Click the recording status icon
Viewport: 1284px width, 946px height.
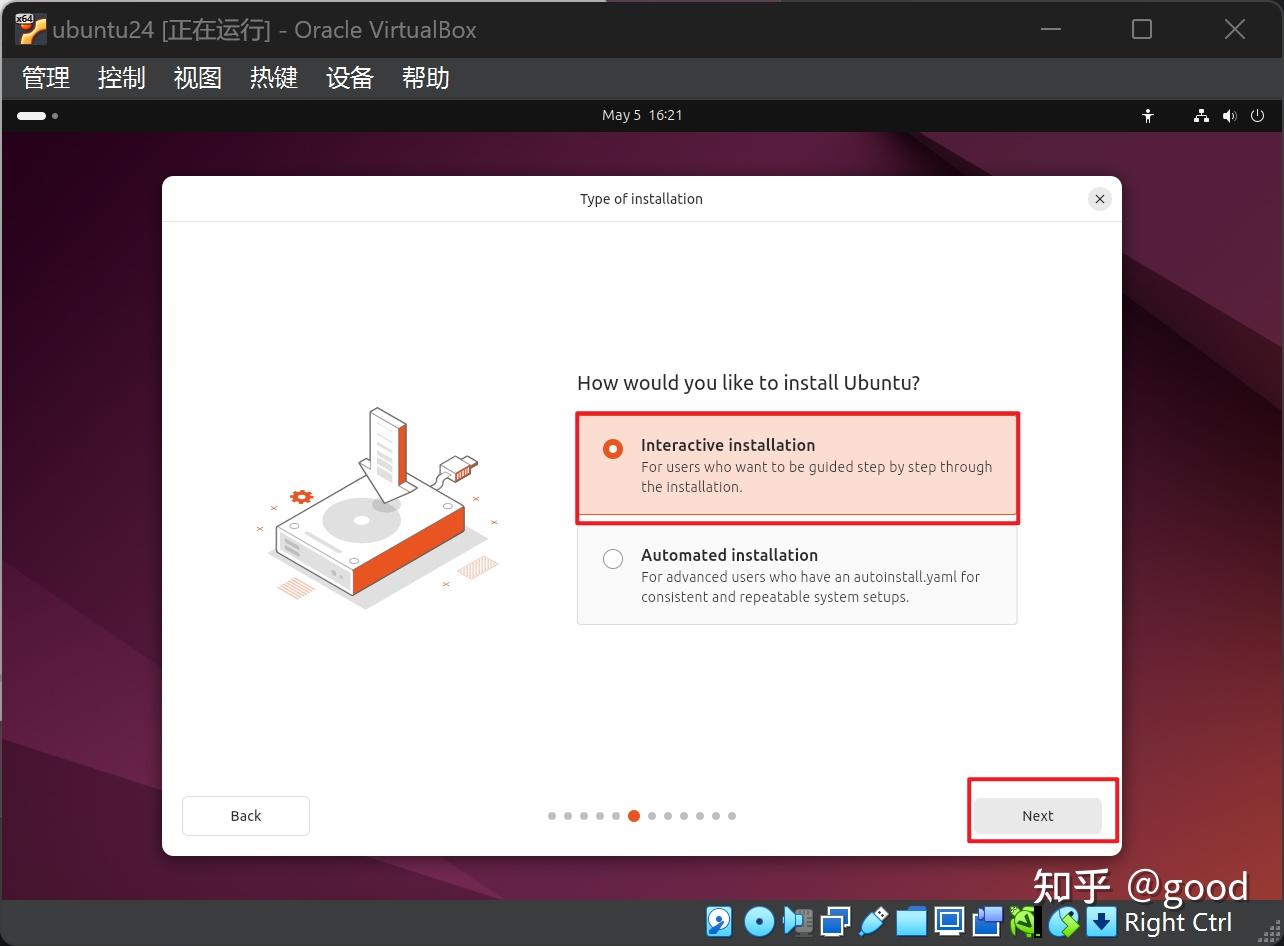(x=986, y=921)
